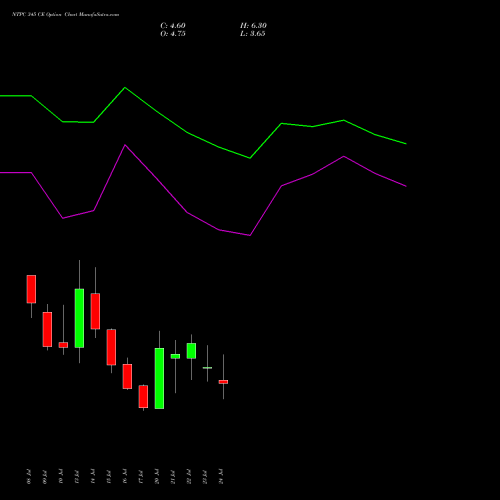Click the close value C: 4.60
The image size is (500, 500).
(173, 26)
